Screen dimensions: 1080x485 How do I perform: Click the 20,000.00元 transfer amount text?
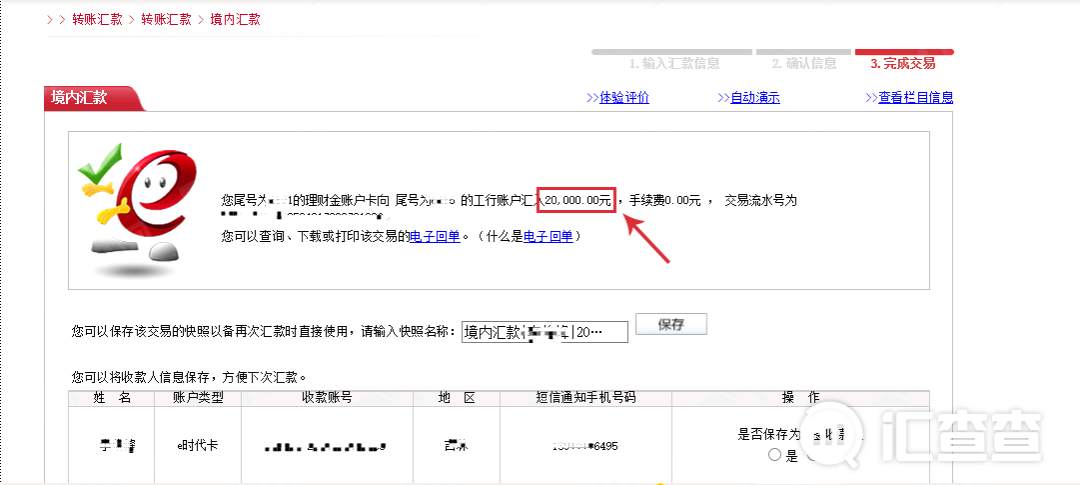coord(577,200)
